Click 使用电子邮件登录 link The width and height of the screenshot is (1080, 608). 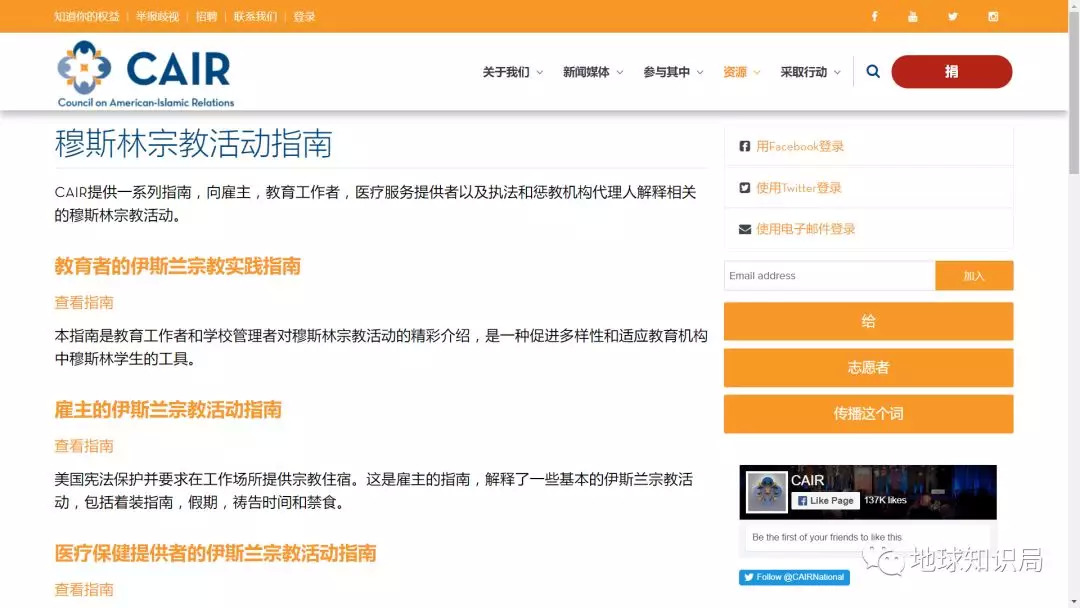(806, 229)
